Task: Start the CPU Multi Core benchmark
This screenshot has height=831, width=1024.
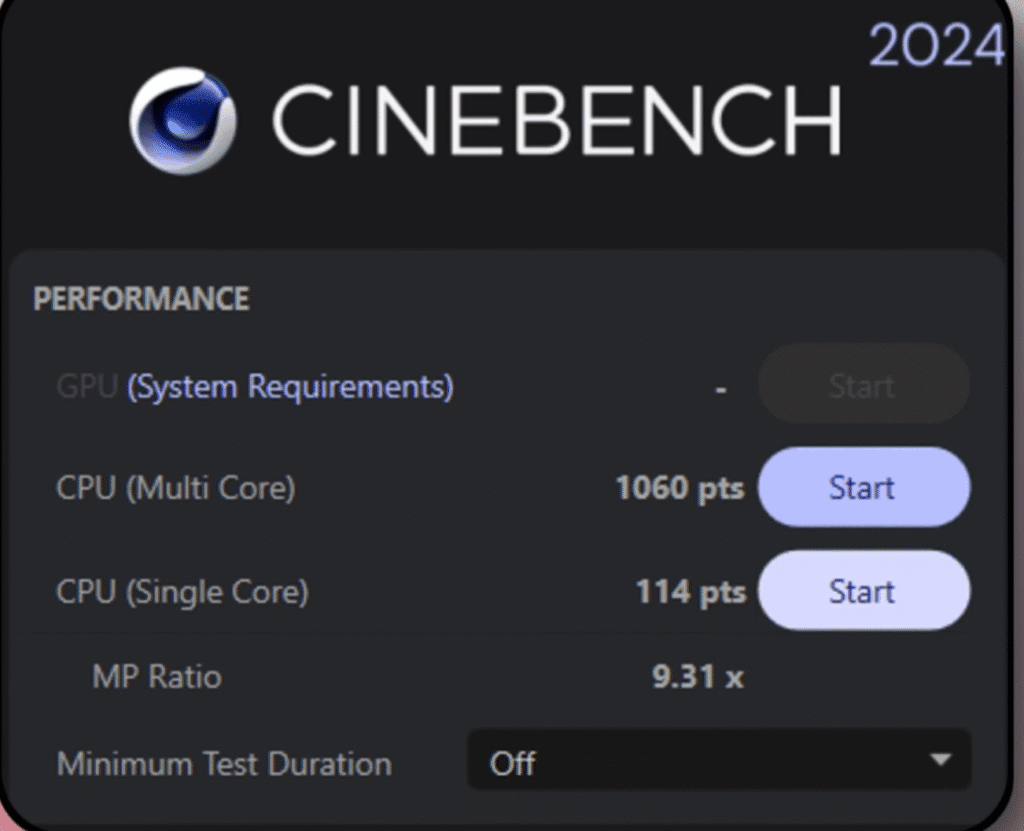Action: (863, 488)
